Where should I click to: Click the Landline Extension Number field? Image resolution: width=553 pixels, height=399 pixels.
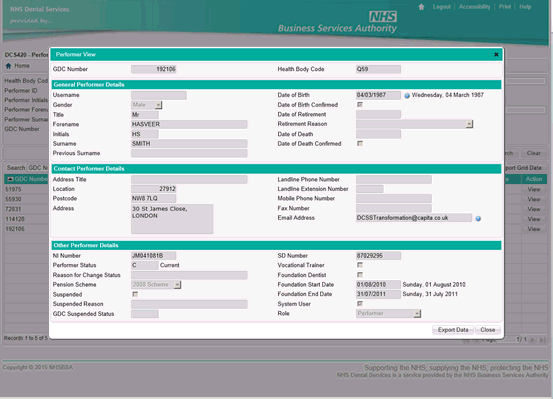370,189
